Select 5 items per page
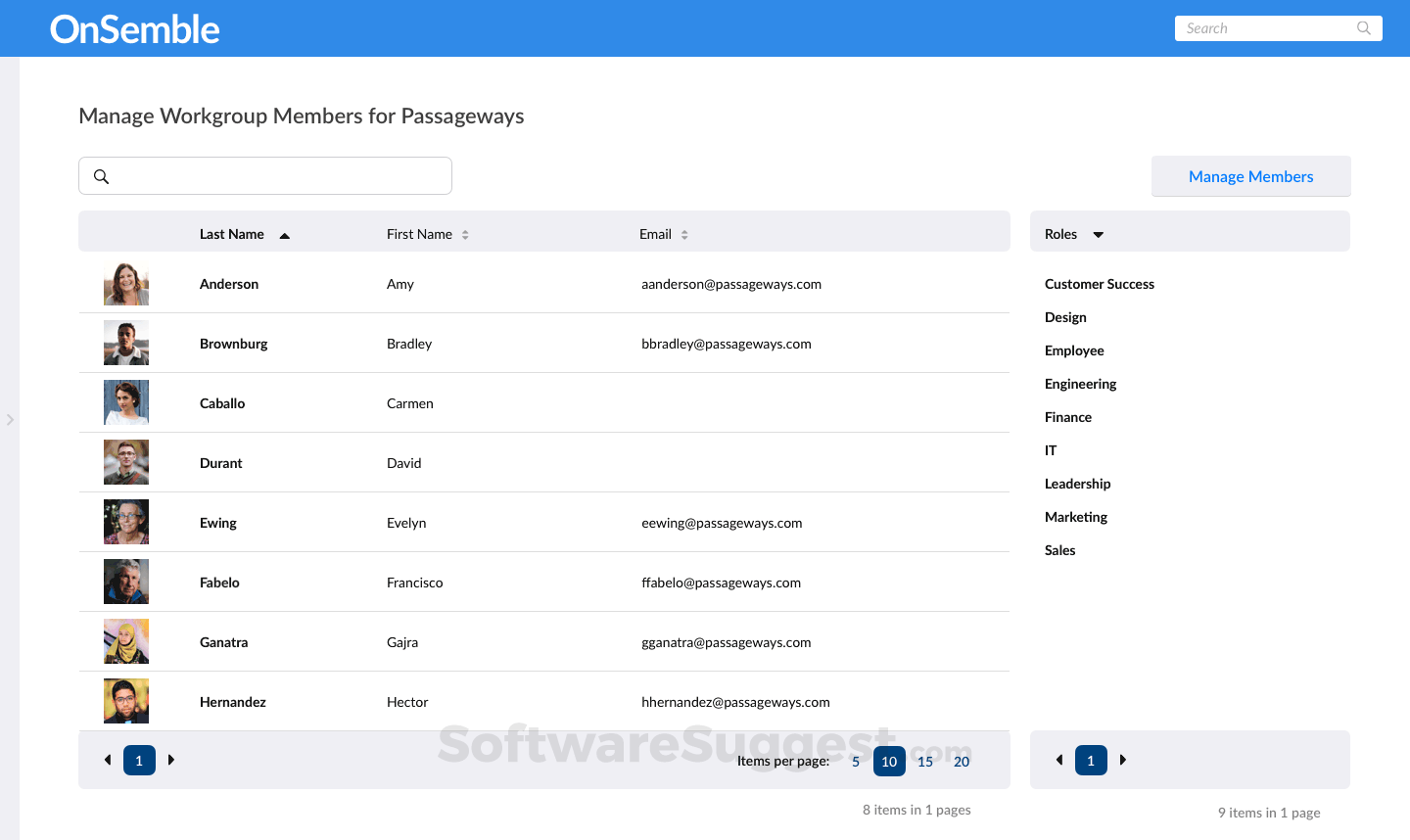The width and height of the screenshot is (1410, 840). (x=855, y=761)
